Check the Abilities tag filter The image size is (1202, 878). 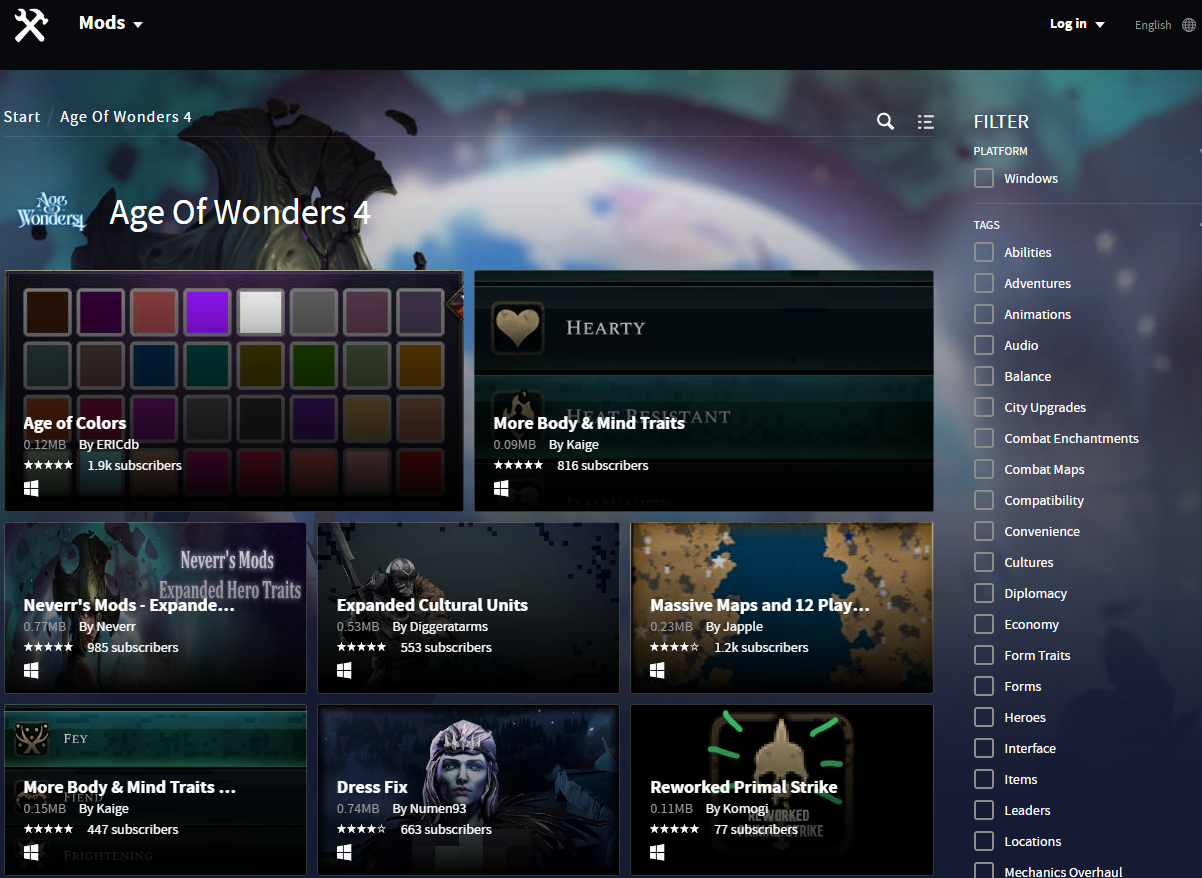coord(984,252)
